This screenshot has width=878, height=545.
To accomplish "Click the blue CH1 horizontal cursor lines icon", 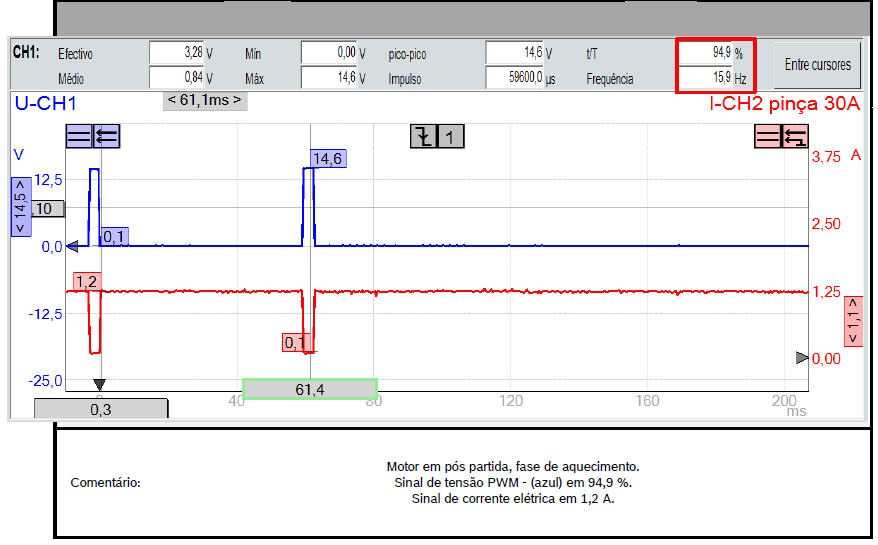I will (x=79, y=137).
